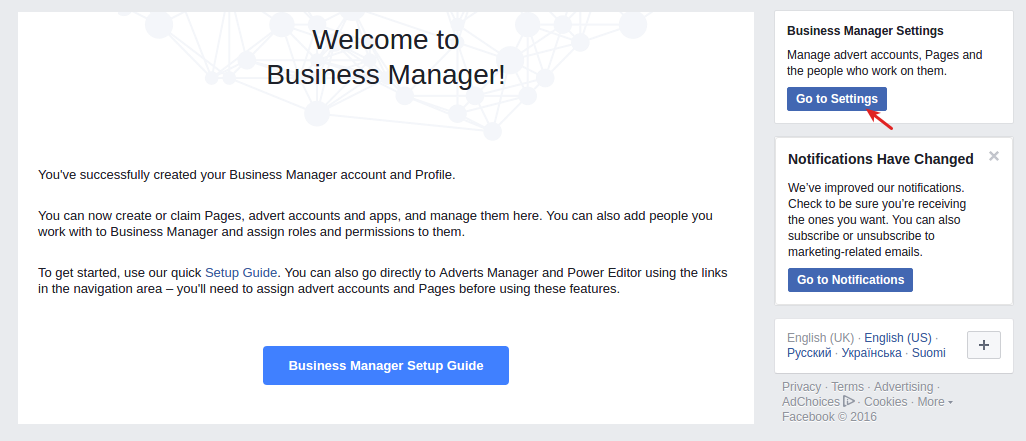The width and height of the screenshot is (1026, 441).
Task: Click the Notifications Have Changed heading
Action: click(x=881, y=159)
